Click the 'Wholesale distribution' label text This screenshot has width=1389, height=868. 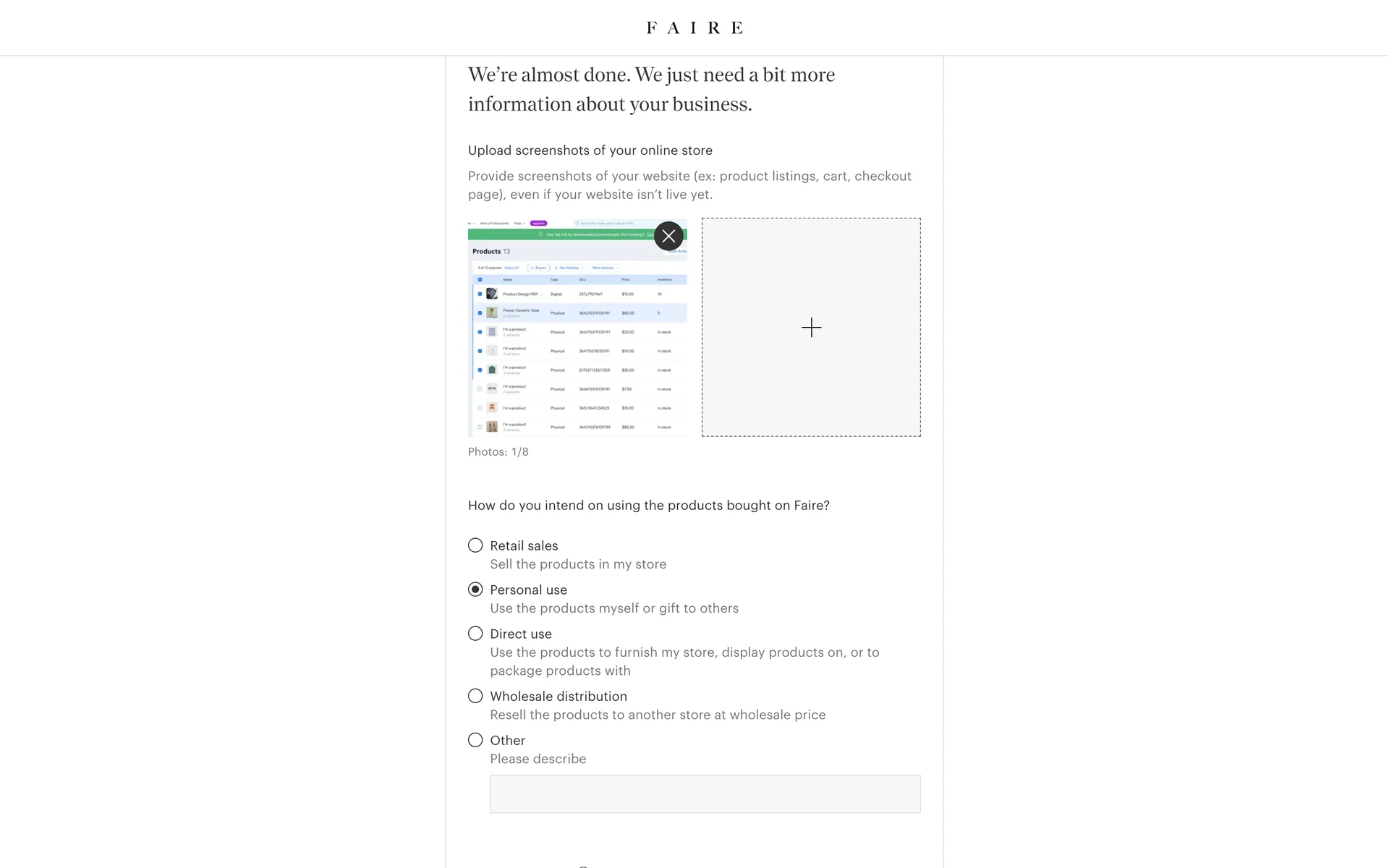pyautogui.click(x=558, y=697)
